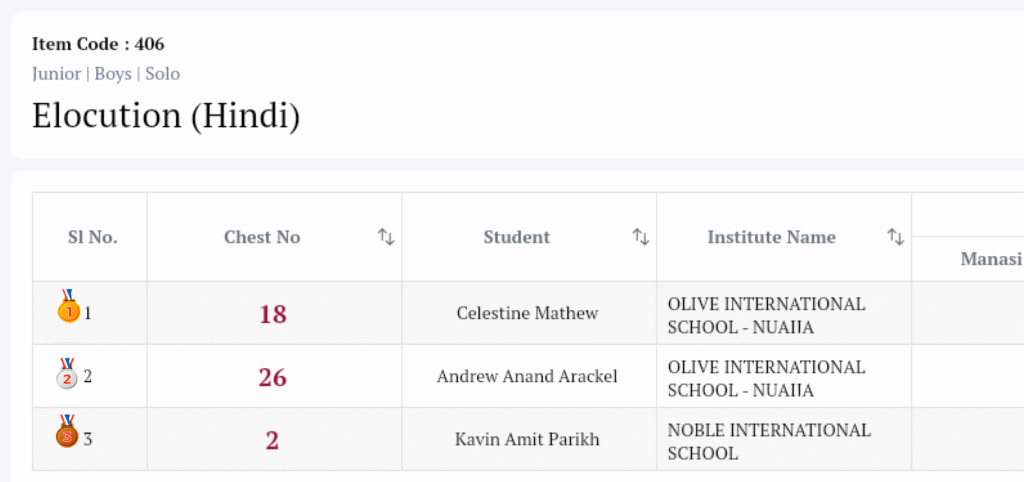Select chest number 26
Viewport: 1024px width, 482px height.
click(272, 377)
